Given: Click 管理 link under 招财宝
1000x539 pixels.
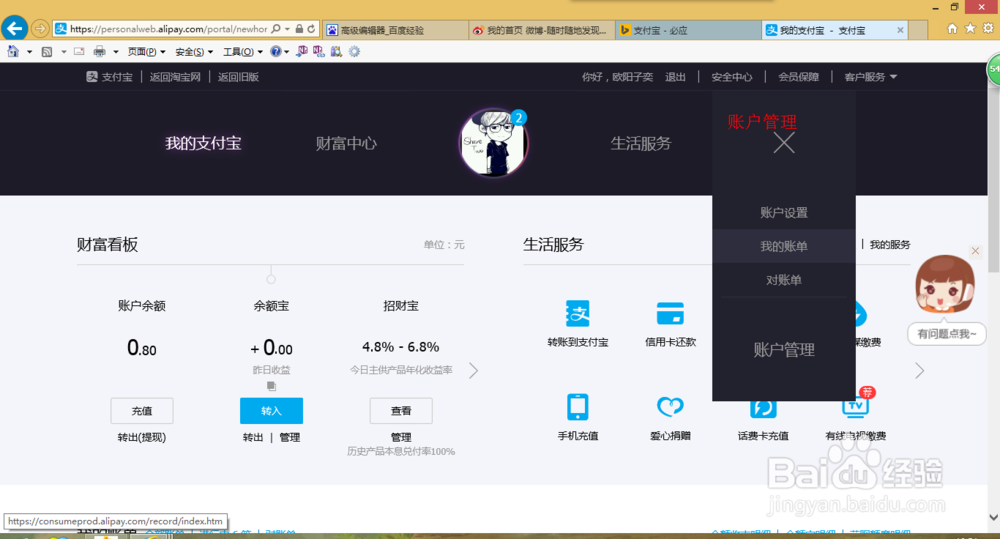Looking at the screenshot, I should [401, 438].
